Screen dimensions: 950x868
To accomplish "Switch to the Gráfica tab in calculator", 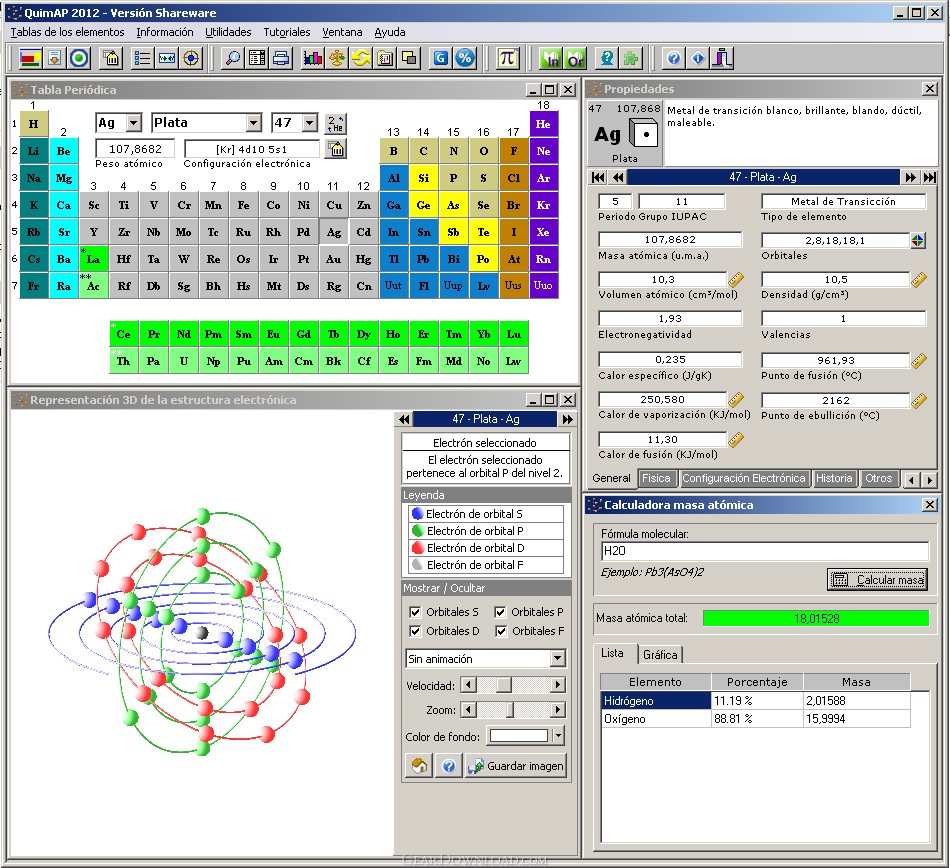I will (660, 655).
